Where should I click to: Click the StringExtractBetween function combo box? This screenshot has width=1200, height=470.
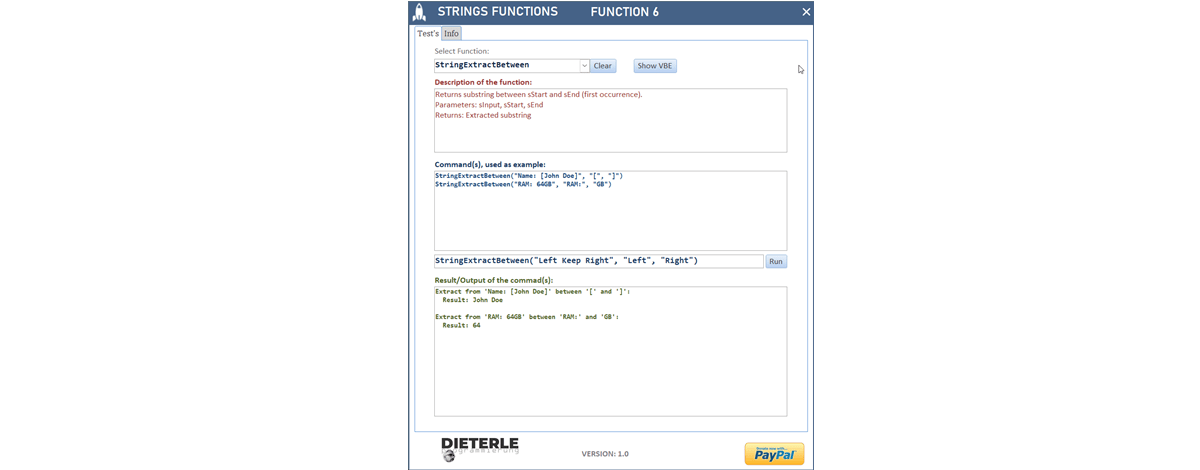506,66
